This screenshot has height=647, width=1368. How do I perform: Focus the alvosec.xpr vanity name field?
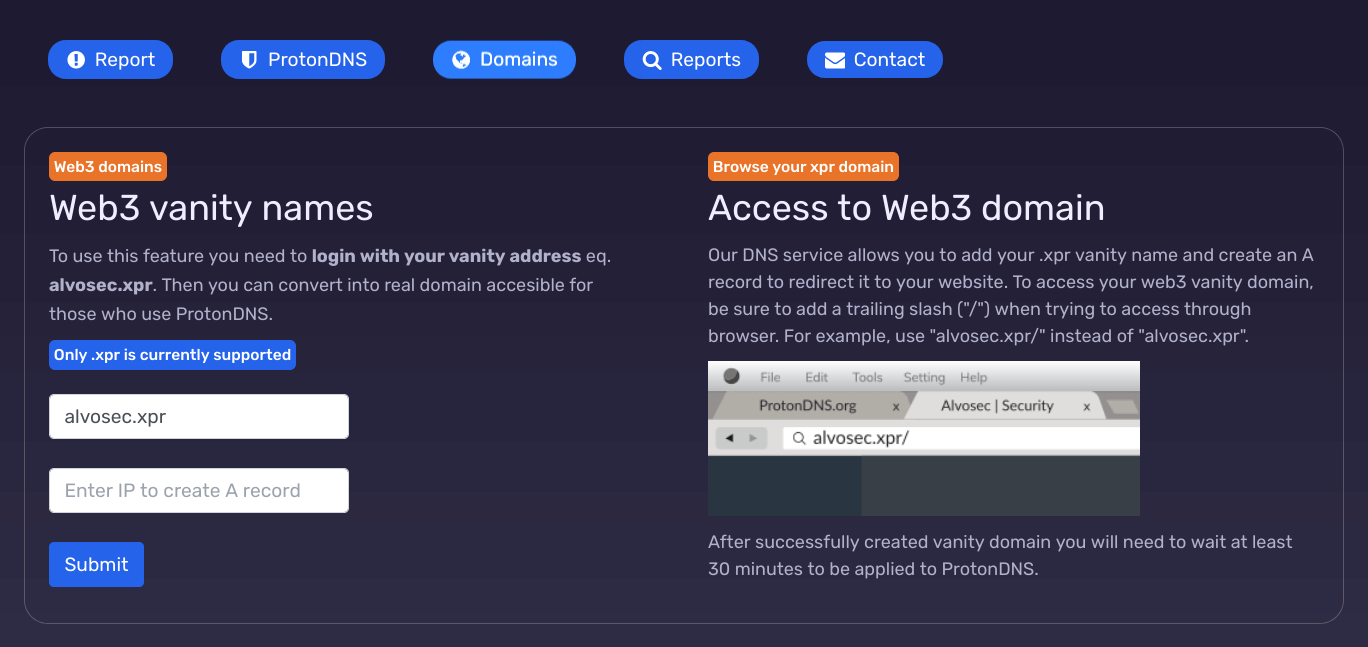tap(199, 417)
